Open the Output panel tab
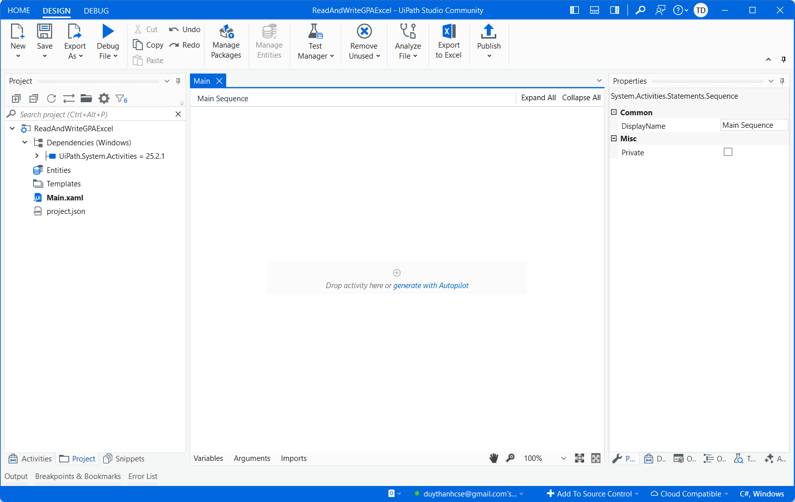This screenshot has height=502, width=795. pyautogui.click(x=16, y=477)
